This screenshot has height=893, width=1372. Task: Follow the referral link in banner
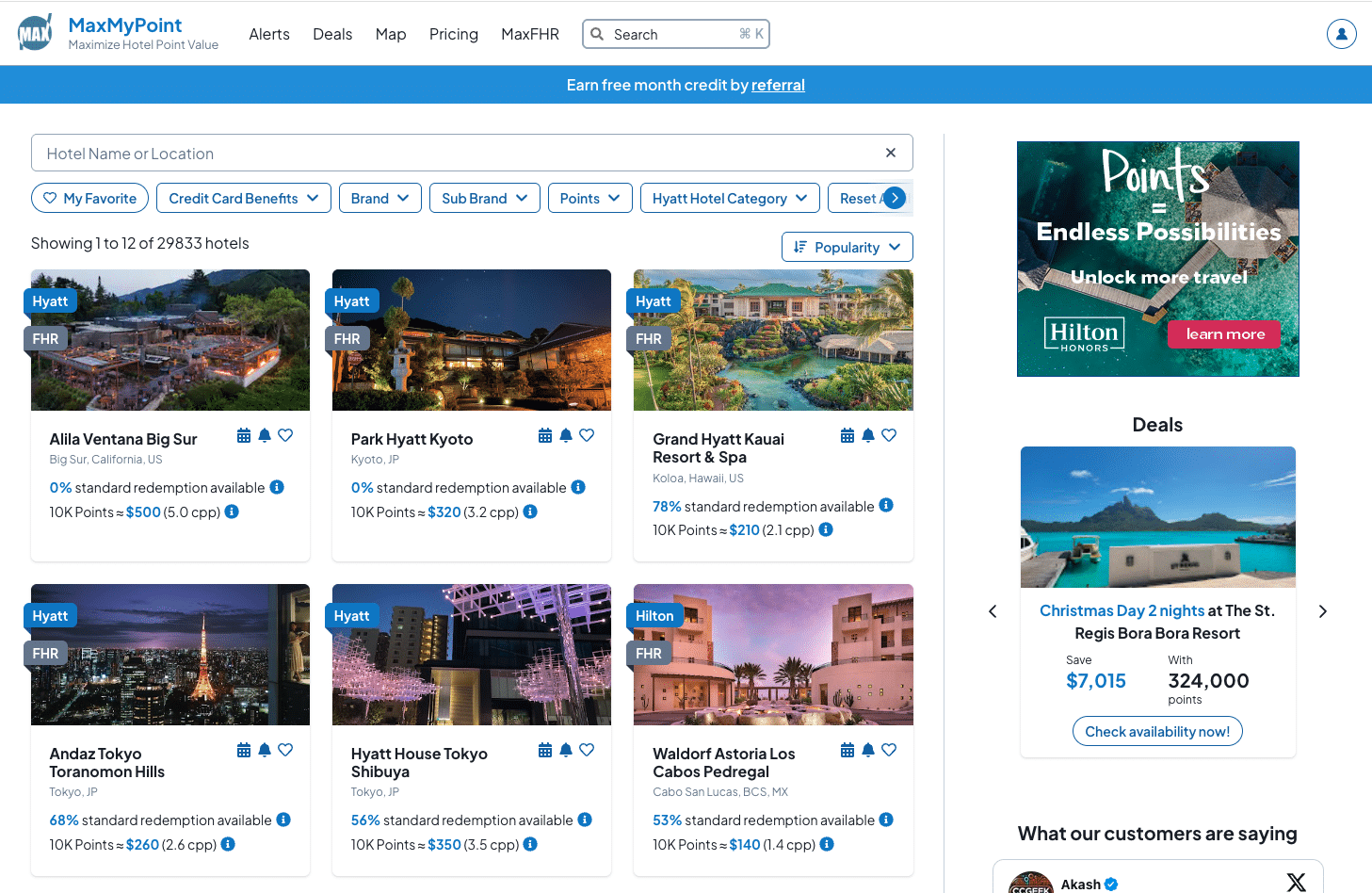click(x=778, y=85)
